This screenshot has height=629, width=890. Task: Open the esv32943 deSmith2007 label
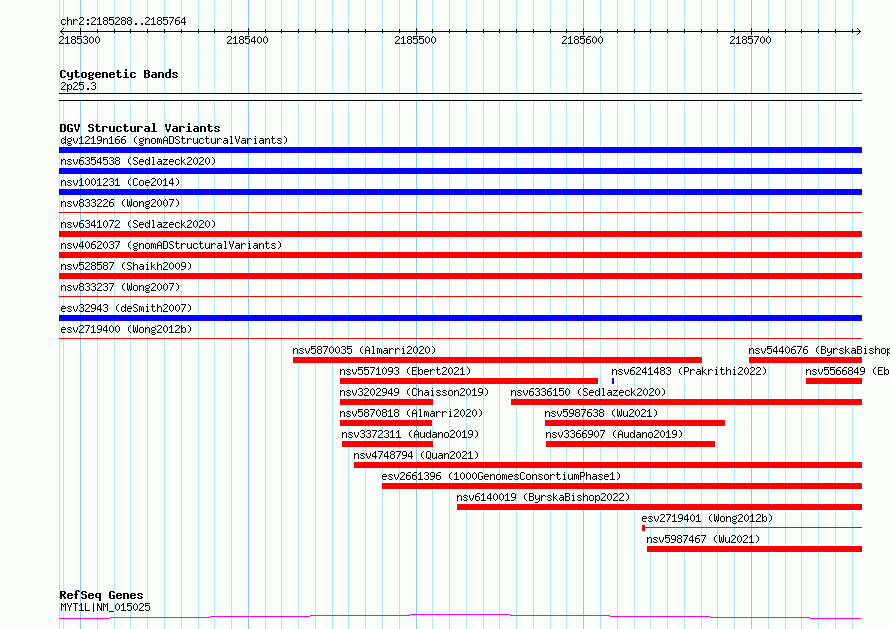[x=126, y=308]
